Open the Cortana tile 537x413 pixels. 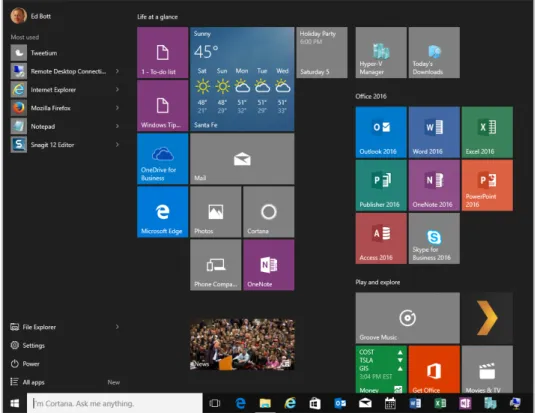tap(269, 212)
